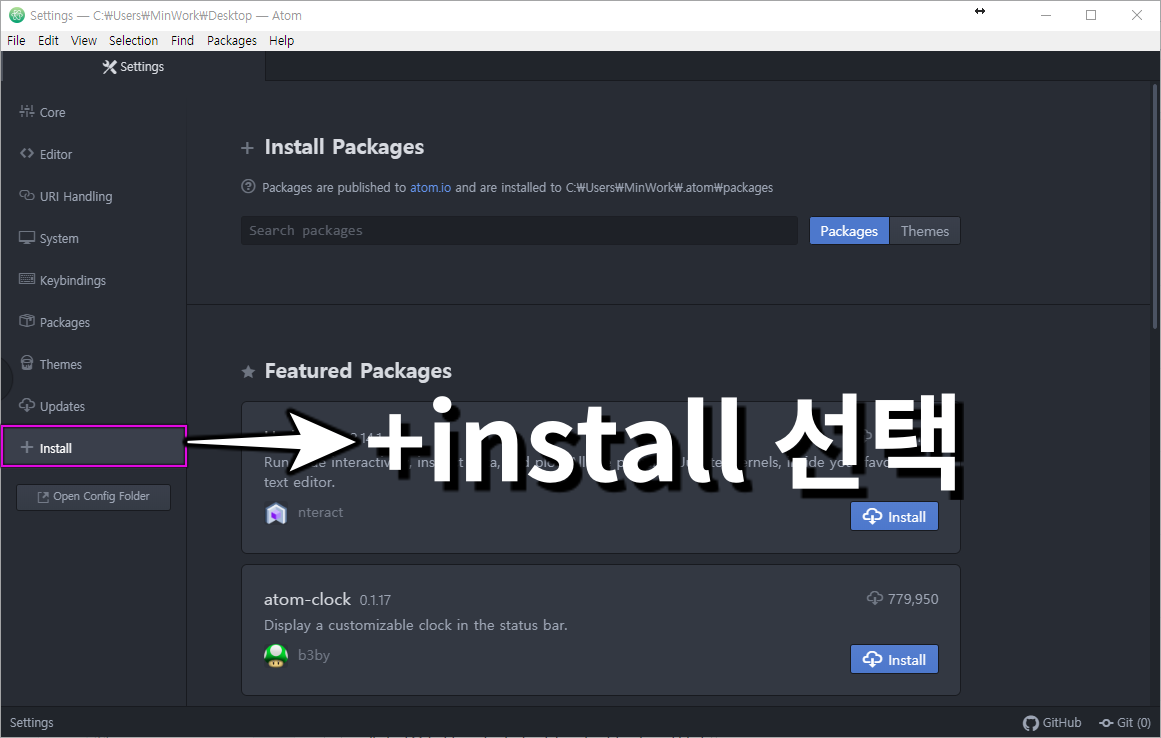Image resolution: width=1161 pixels, height=738 pixels.
Task: Click the question mark help icon
Action: point(249,187)
